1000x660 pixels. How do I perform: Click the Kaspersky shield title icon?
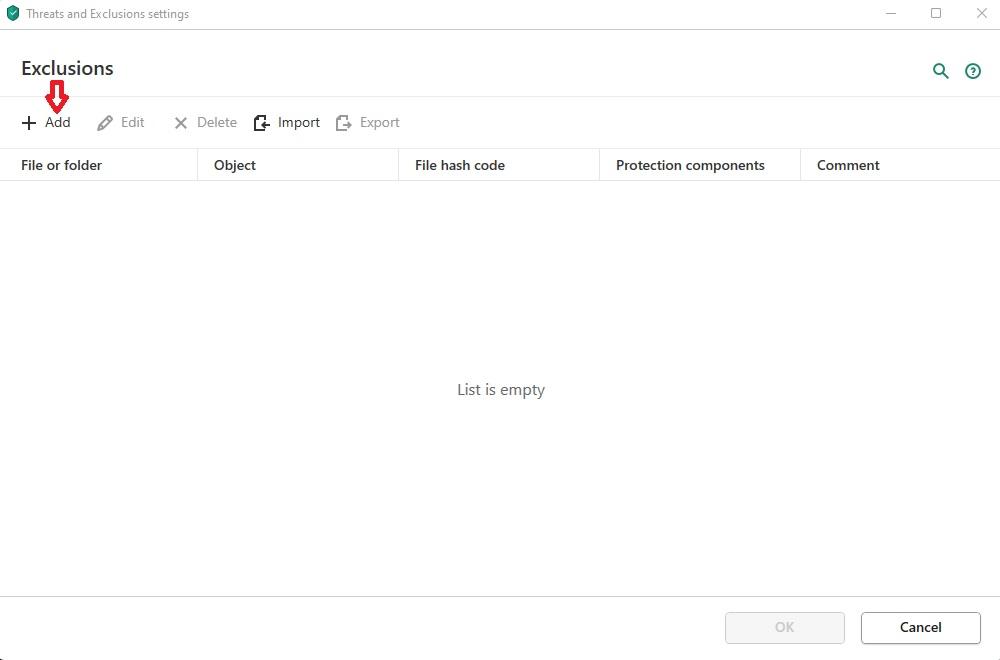coord(13,13)
